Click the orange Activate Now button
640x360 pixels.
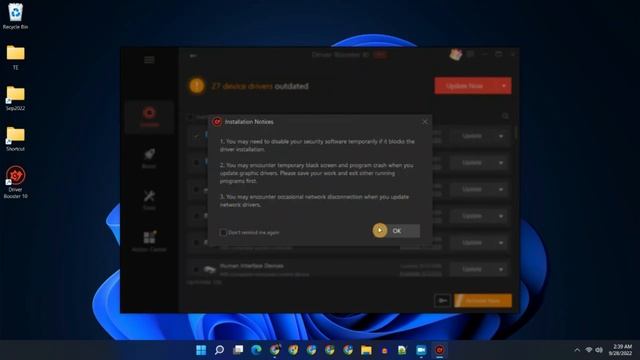click(483, 301)
